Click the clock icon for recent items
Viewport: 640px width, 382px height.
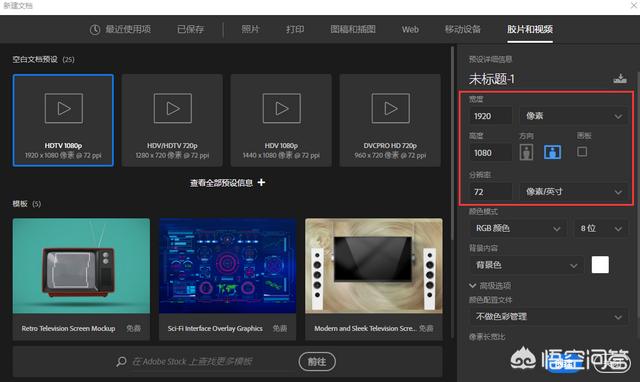[x=95, y=29]
